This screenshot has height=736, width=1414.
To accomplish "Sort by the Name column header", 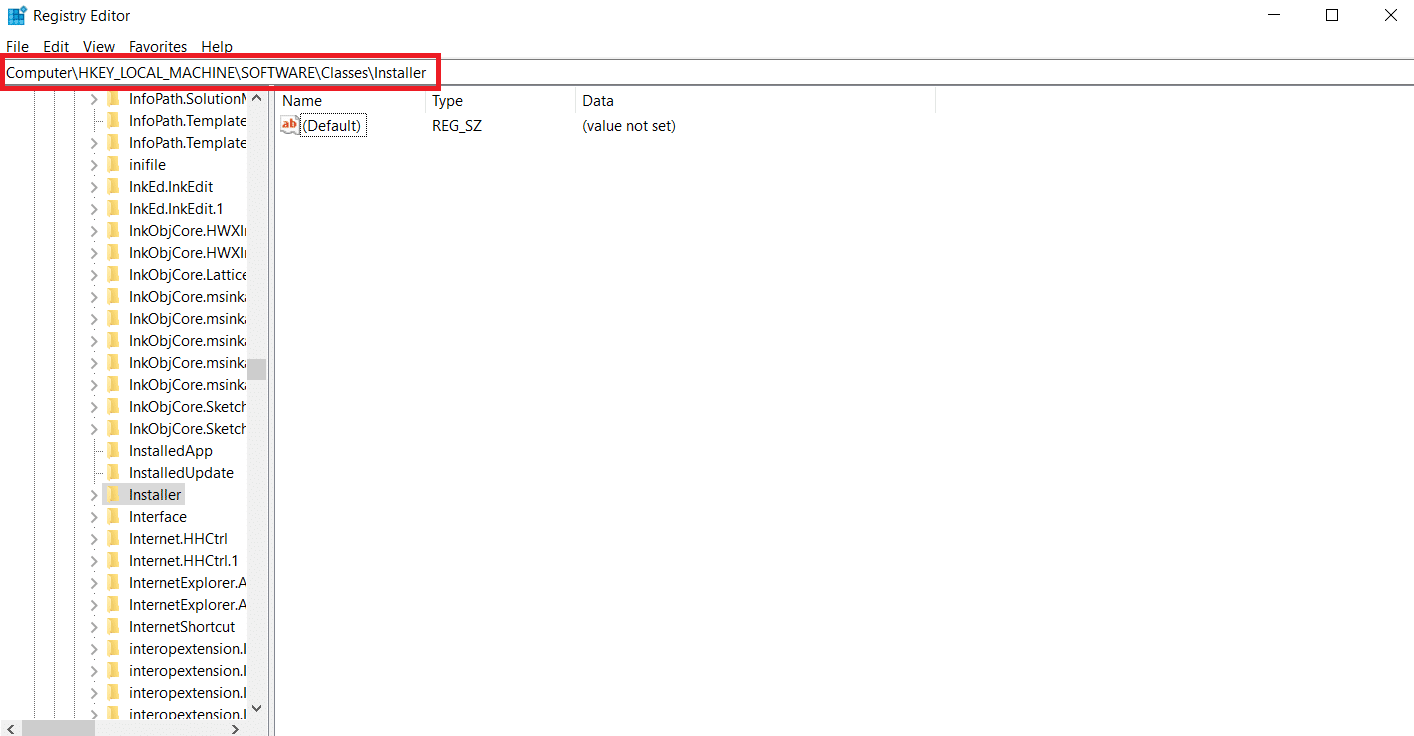I will (351, 100).
